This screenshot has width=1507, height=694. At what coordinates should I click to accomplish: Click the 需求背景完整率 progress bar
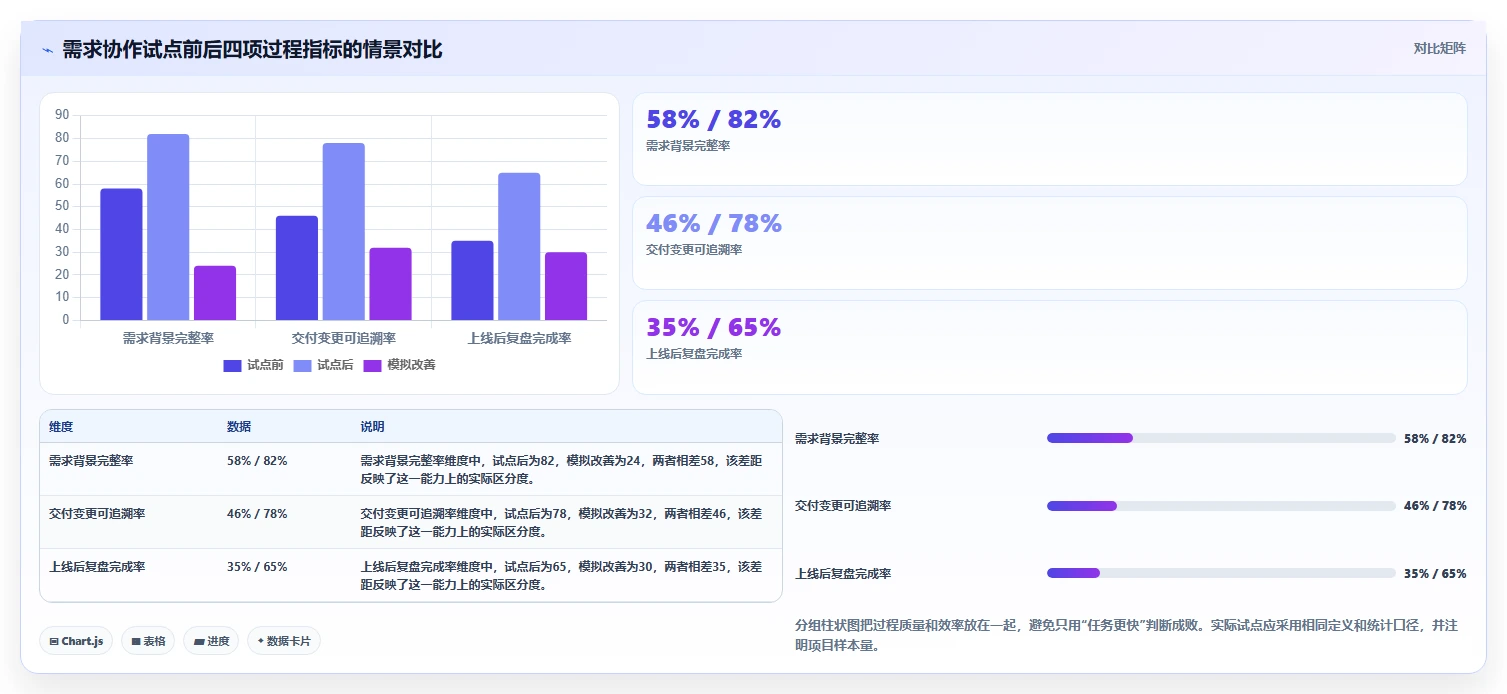pyautogui.click(x=1221, y=438)
